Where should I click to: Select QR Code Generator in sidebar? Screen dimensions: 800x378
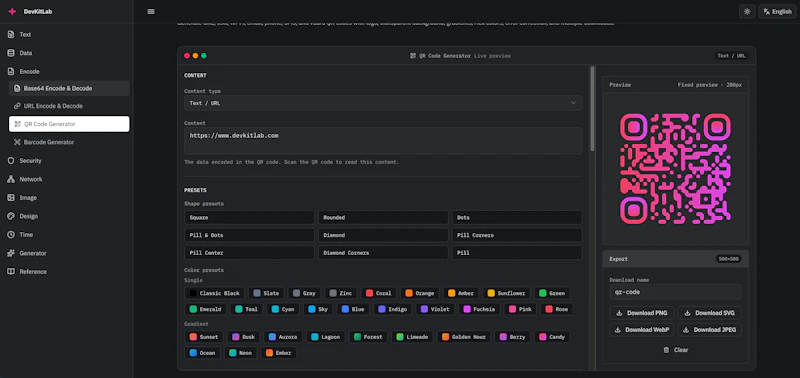[69, 124]
